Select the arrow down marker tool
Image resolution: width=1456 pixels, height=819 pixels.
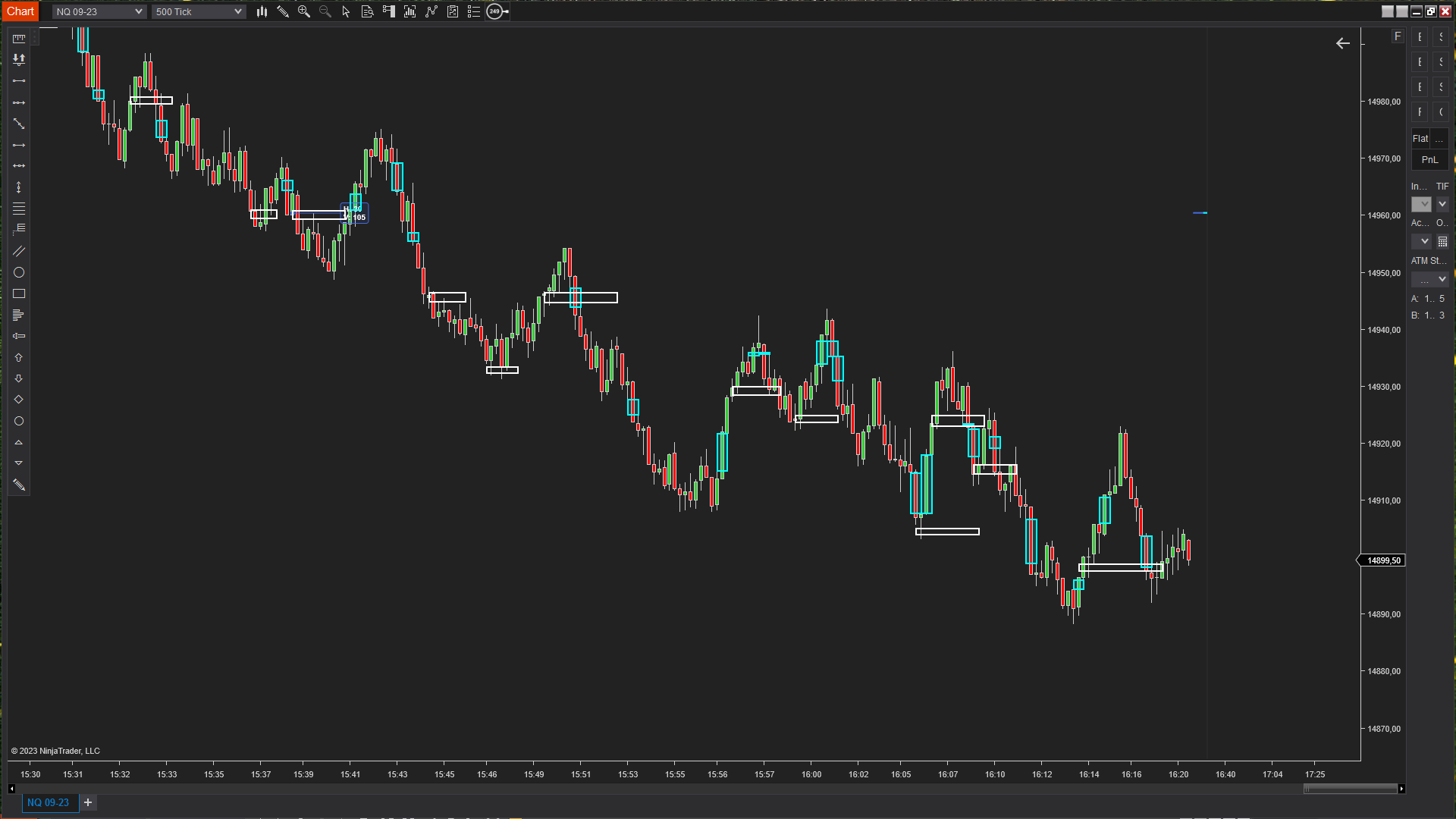click(19, 378)
